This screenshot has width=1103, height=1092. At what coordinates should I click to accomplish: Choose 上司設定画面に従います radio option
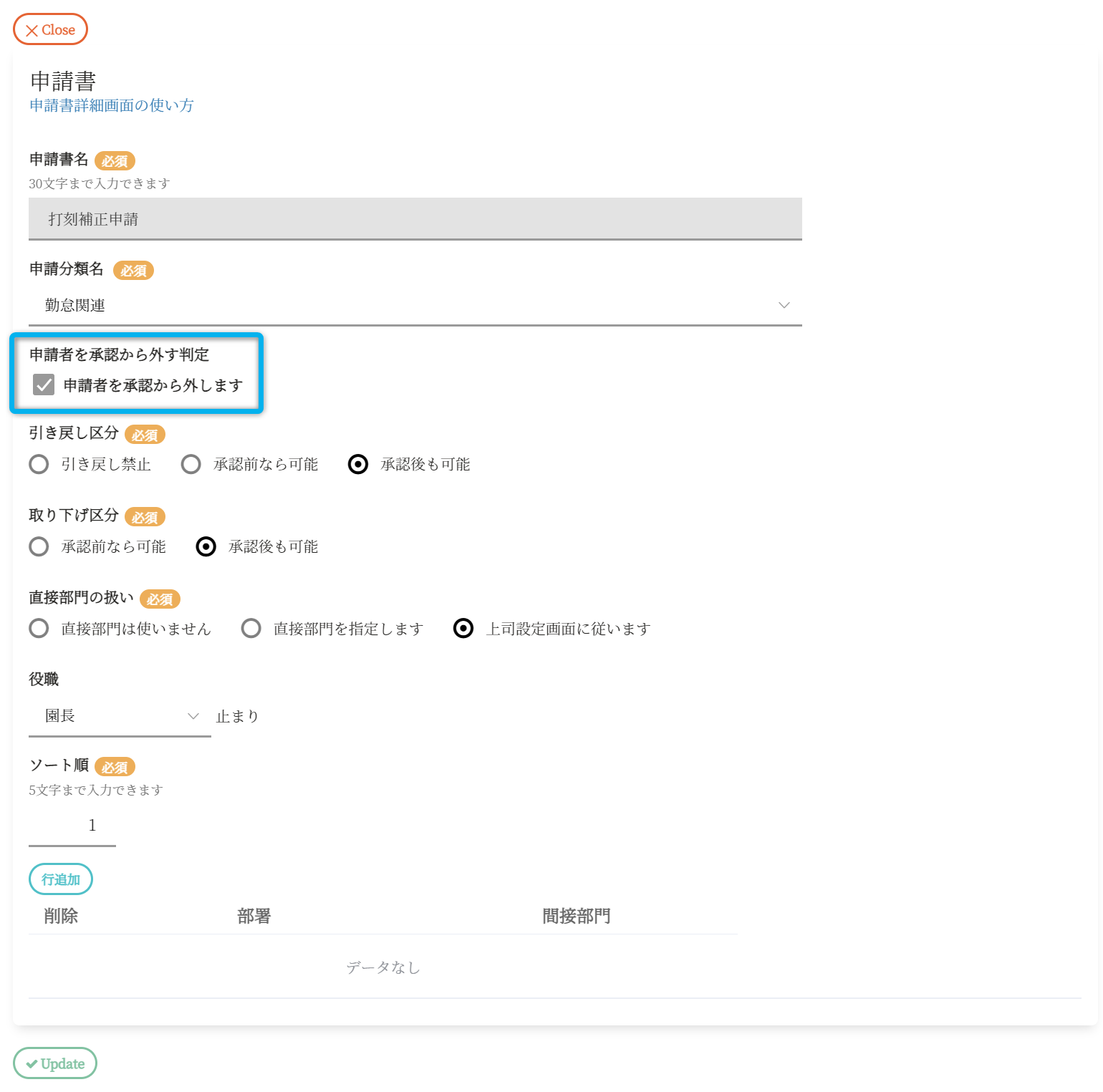coord(463,629)
